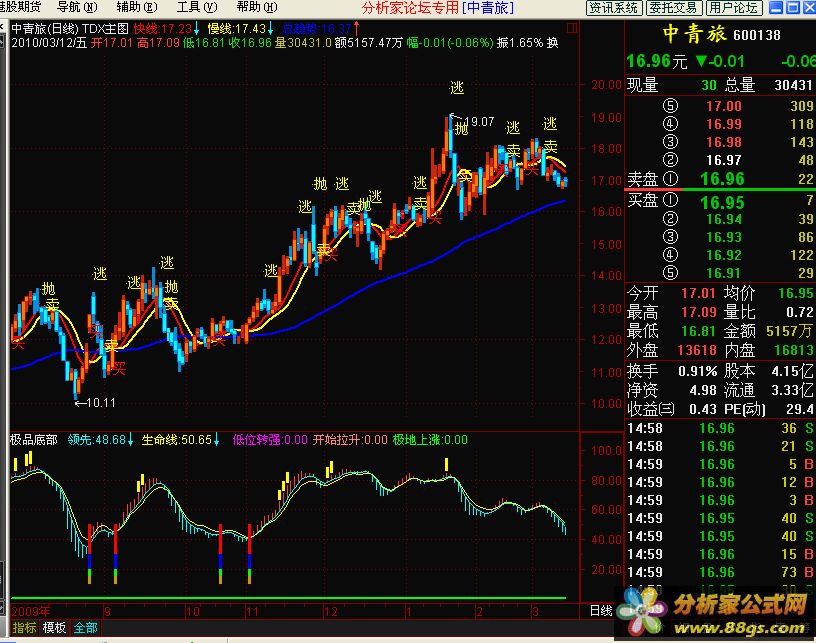
Task: Click the small red square chart-corner icon
Action: (x=572, y=28)
